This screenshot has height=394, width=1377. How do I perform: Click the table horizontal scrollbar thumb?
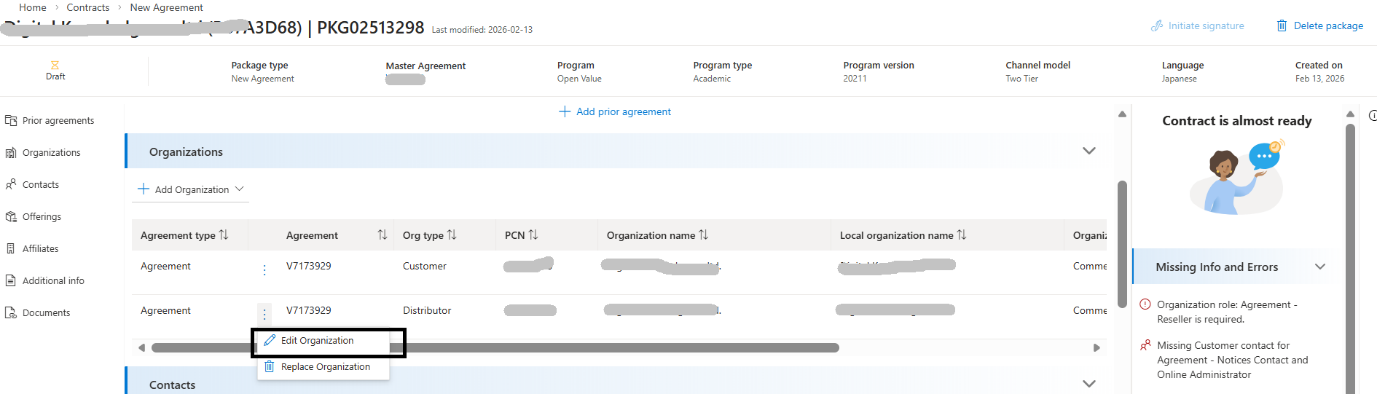coord(494,348)
